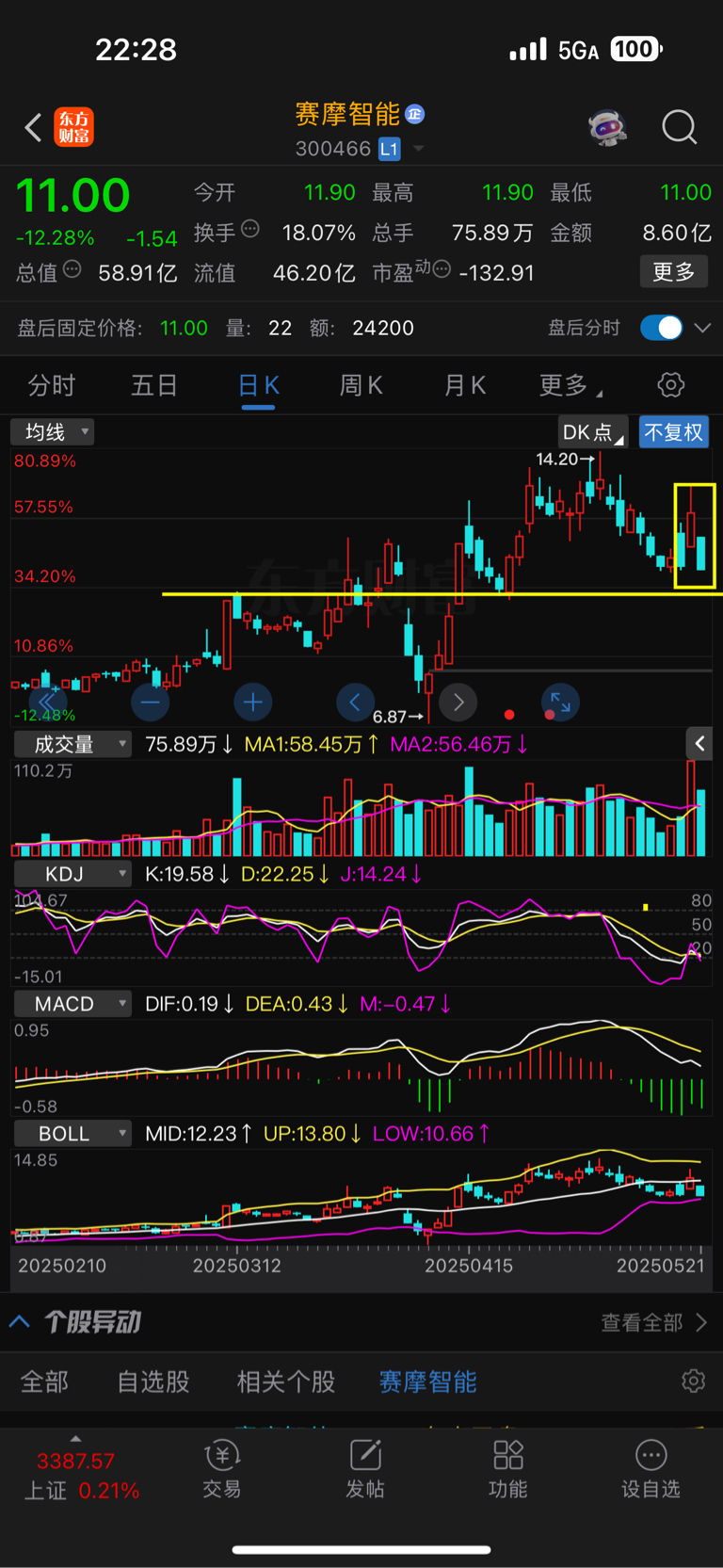Switch to 周K chart tab
This screenshot has width=723, height=1568.
pos(361,385)
